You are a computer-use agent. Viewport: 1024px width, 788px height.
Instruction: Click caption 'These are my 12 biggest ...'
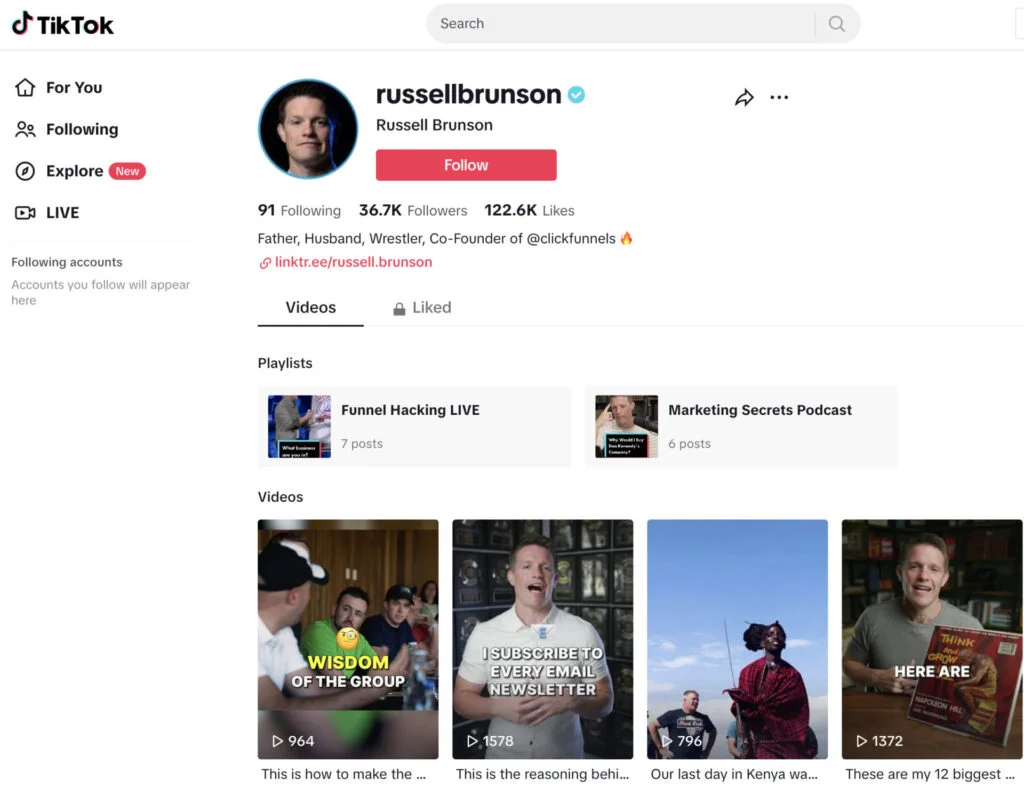pos(930,774)
